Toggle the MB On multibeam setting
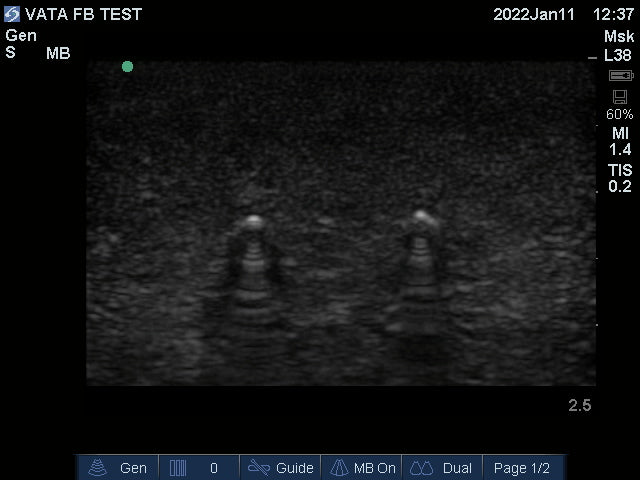 [362, 467]
